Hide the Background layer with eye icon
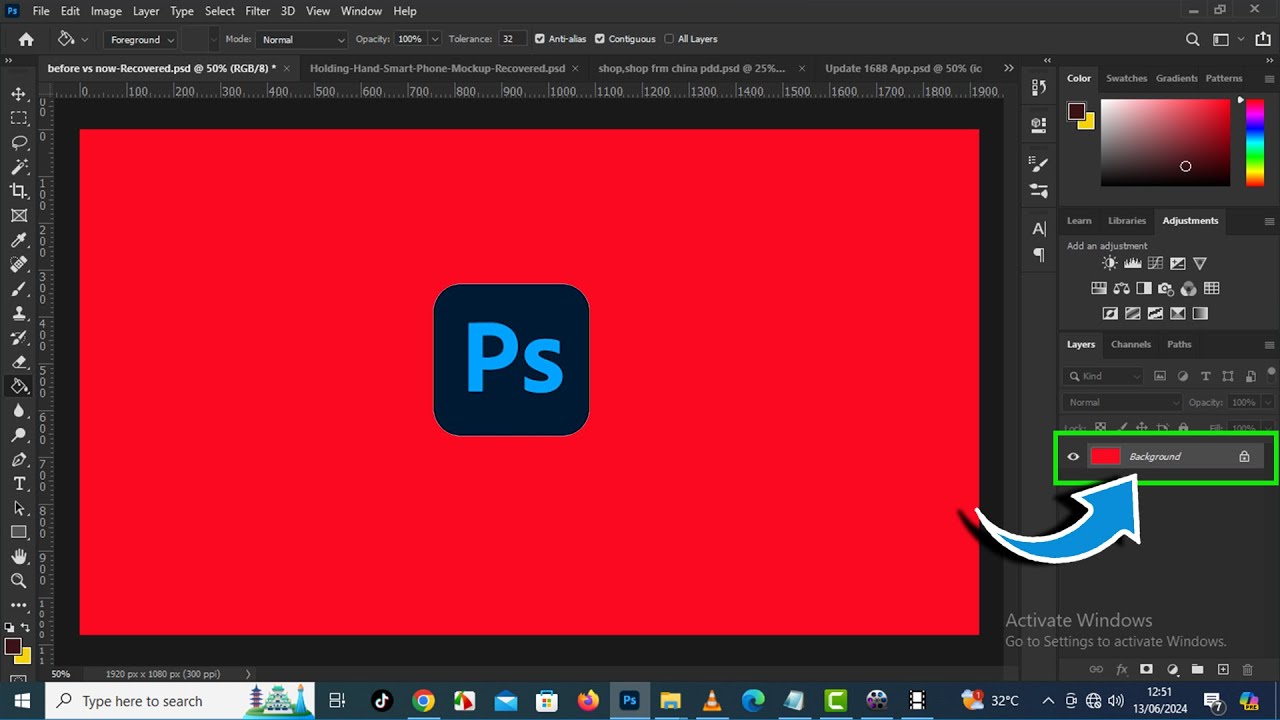The width and height of the screenshot is (1280, 720). (x=1073, y=457)
